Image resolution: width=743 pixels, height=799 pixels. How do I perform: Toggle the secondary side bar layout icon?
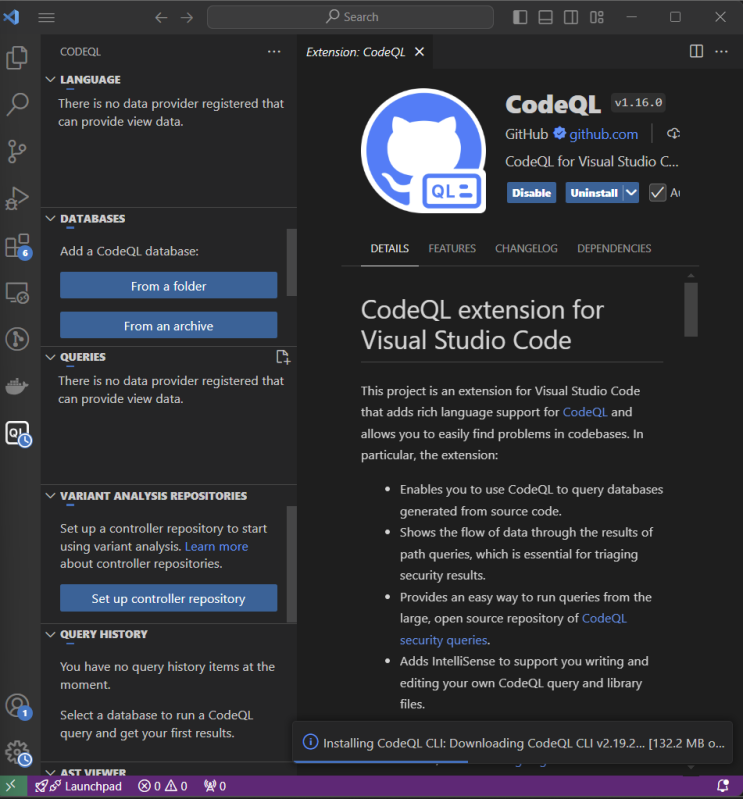pyautogui.click(x=571, y=17)
